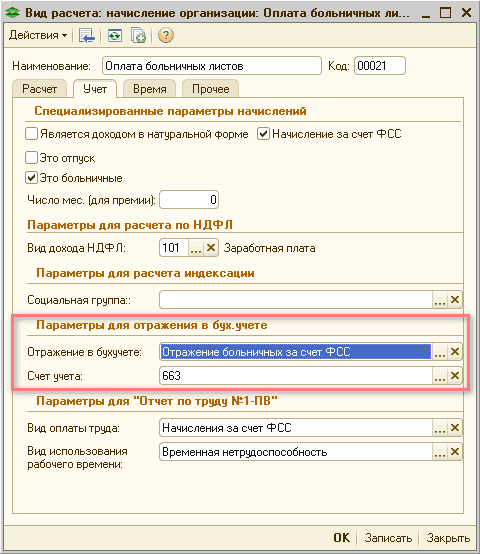
Task: Uncheck Начисление за счет ФСС checkbox
Action: 263,134
